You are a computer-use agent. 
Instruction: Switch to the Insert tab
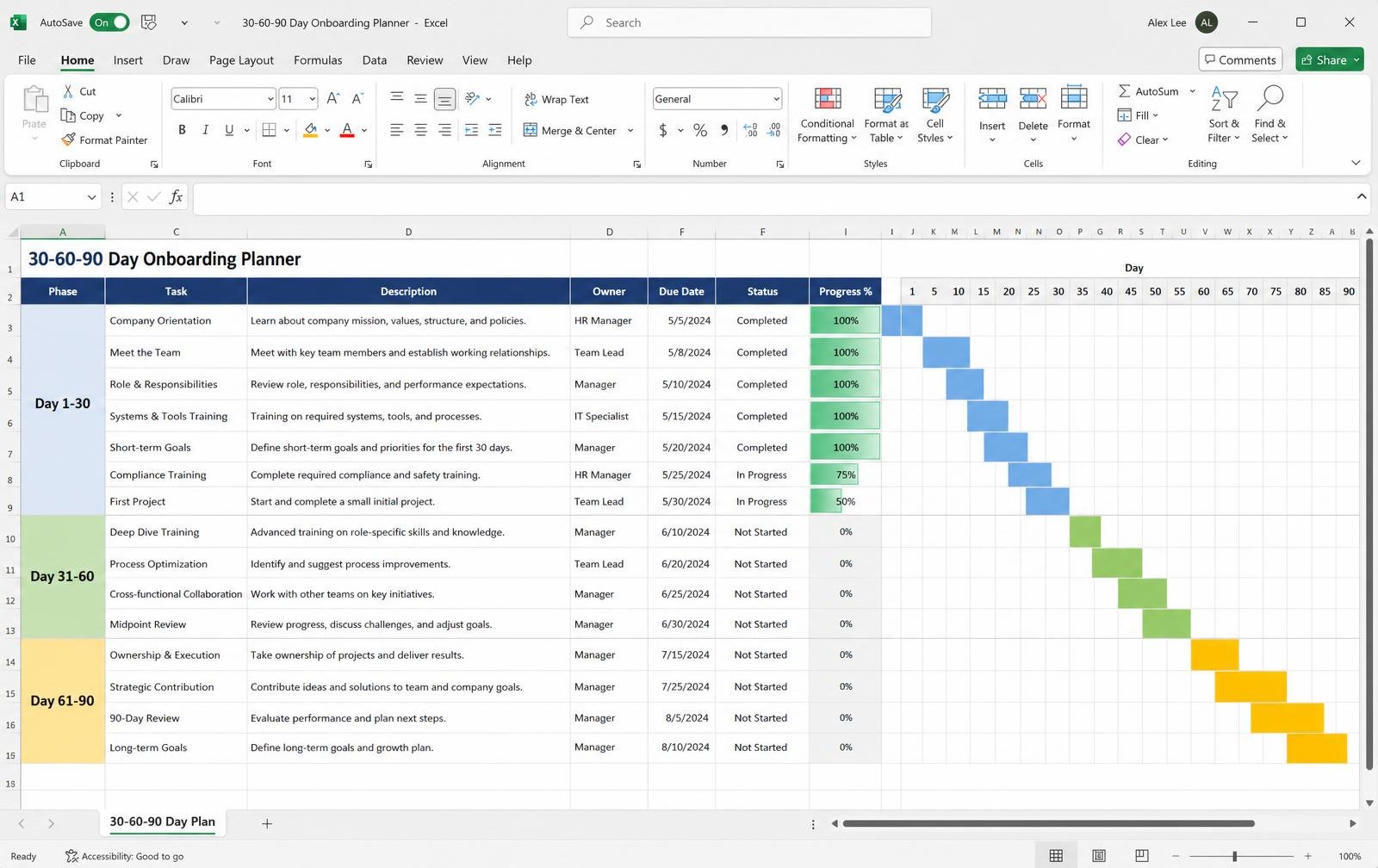(127, 60)
